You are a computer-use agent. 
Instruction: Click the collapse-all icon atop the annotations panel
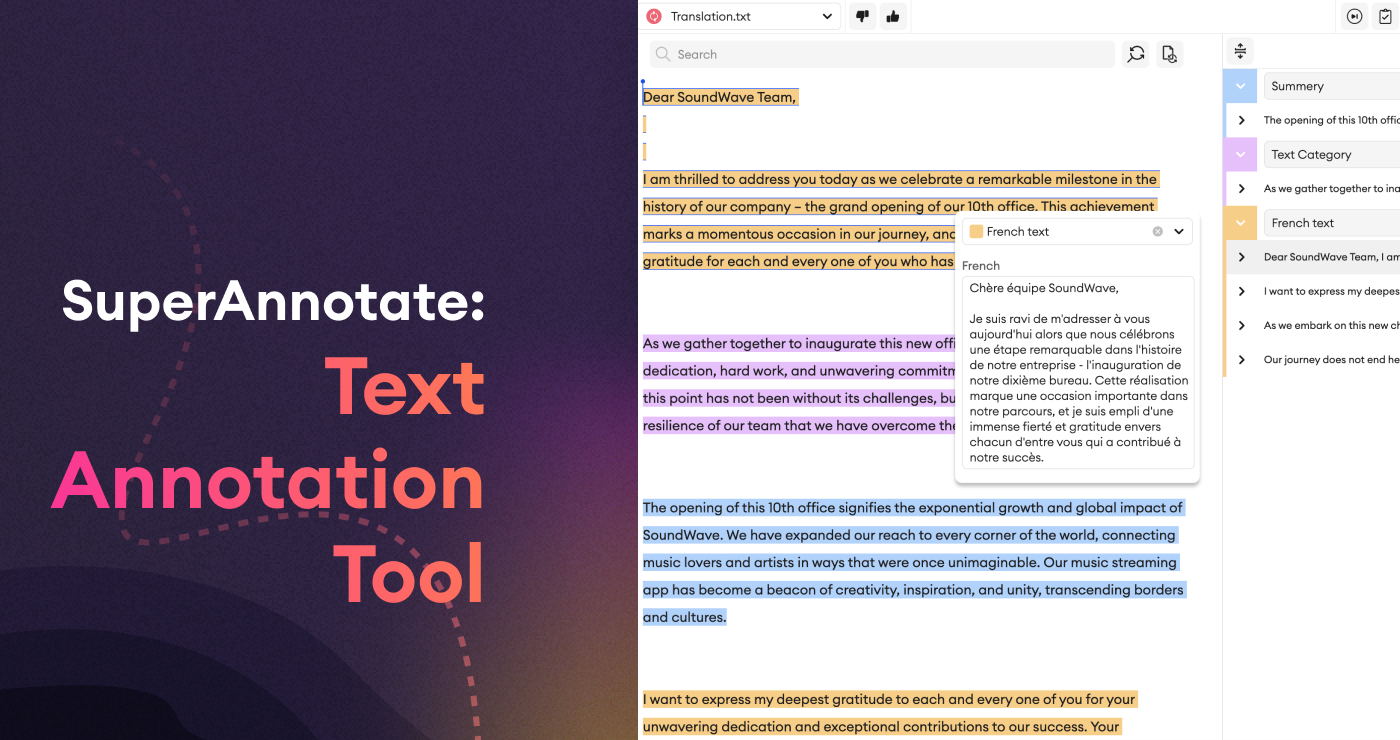(x=1239, y=50)
